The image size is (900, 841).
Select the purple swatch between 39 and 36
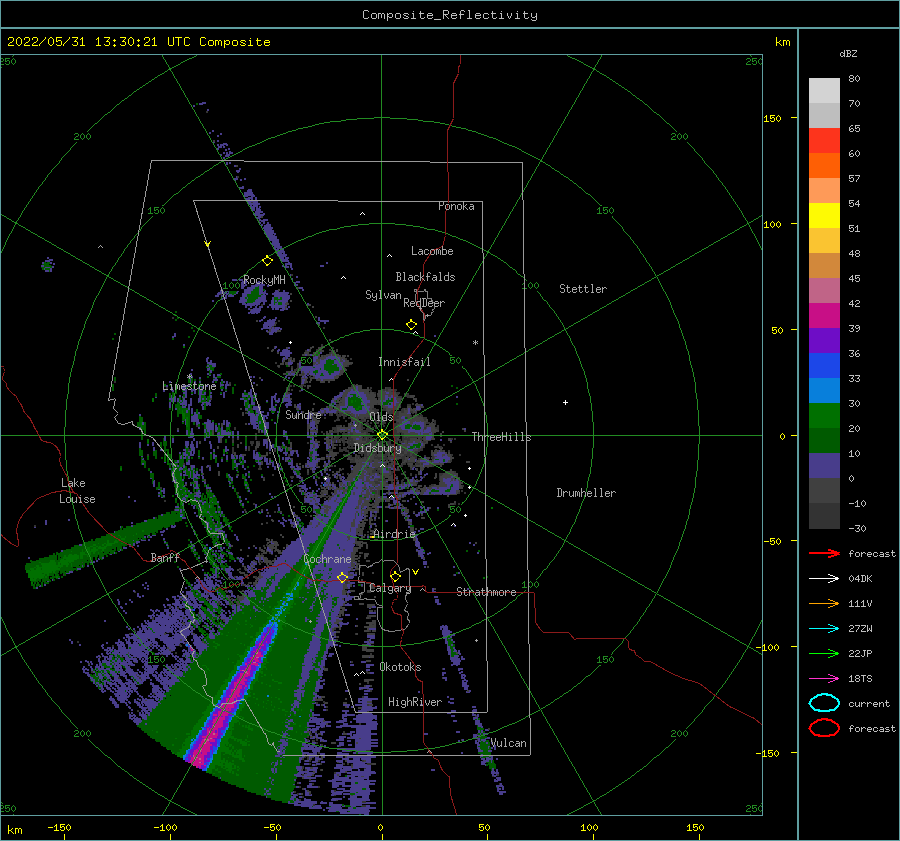(824, 340)
